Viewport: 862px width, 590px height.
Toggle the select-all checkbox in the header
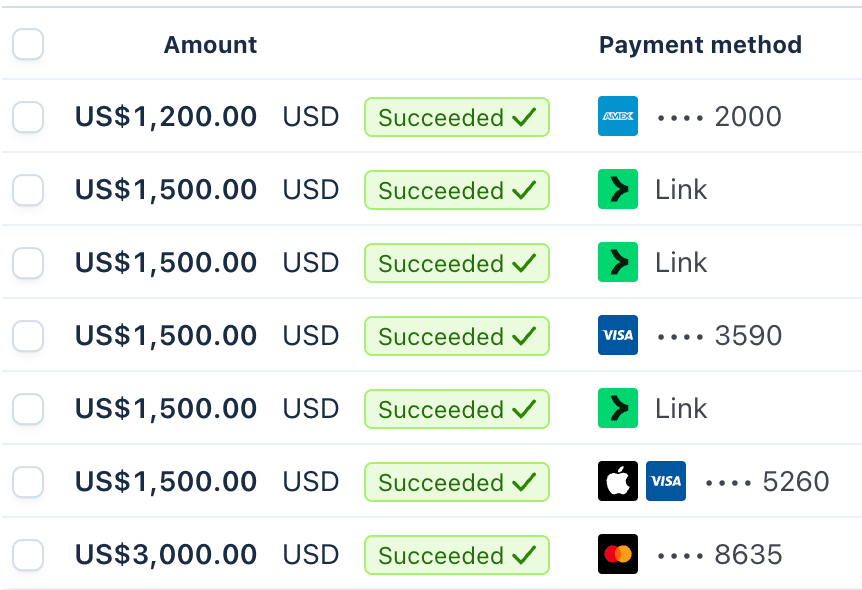click(28, 44)
